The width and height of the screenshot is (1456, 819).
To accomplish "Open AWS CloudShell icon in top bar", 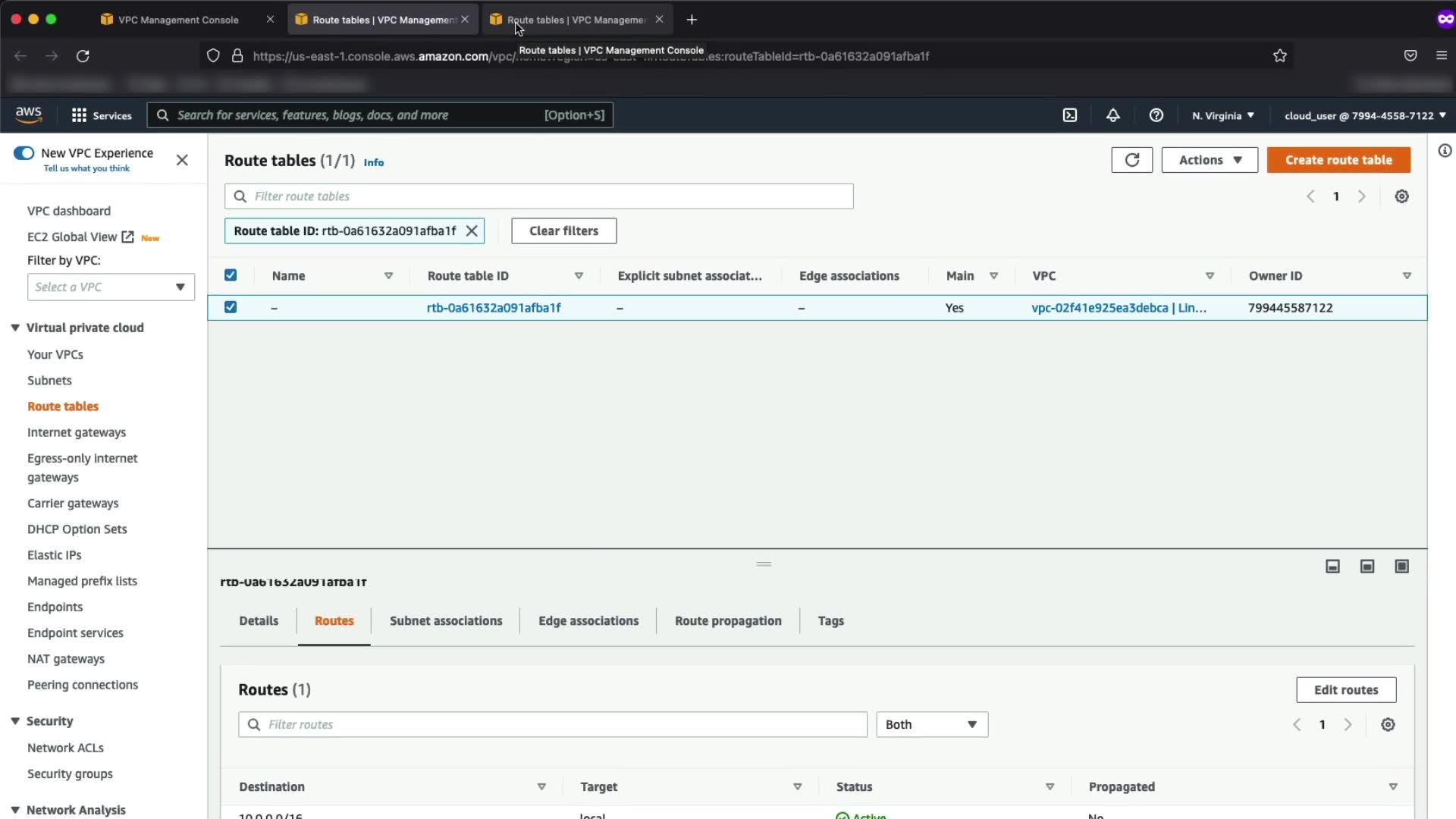I will tap(1069, 115).
